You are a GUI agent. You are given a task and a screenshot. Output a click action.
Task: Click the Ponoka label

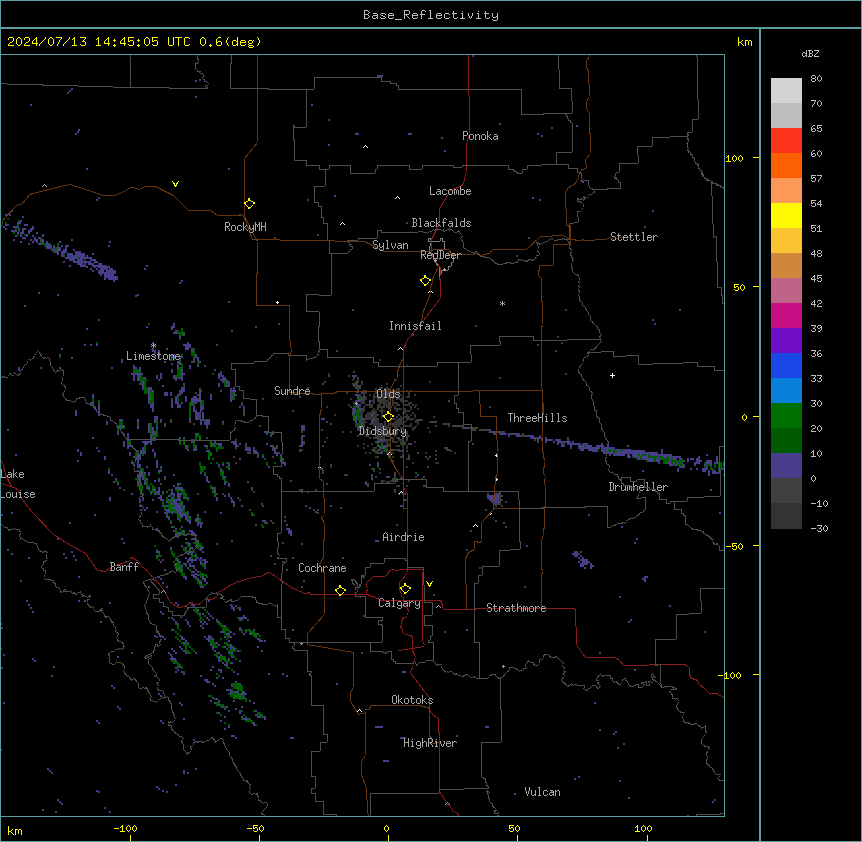[x=480, y=136]
